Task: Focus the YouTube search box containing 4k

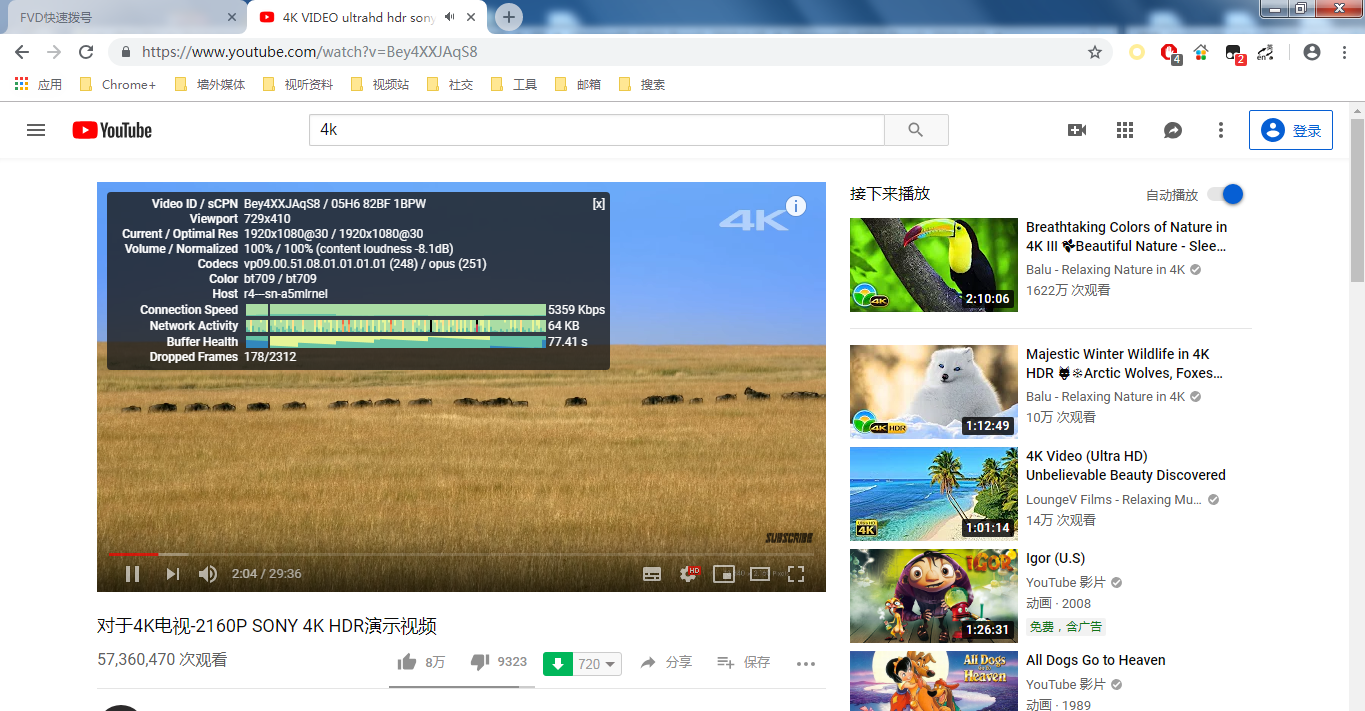Action: pyautogui.click(x=597, y=130)
